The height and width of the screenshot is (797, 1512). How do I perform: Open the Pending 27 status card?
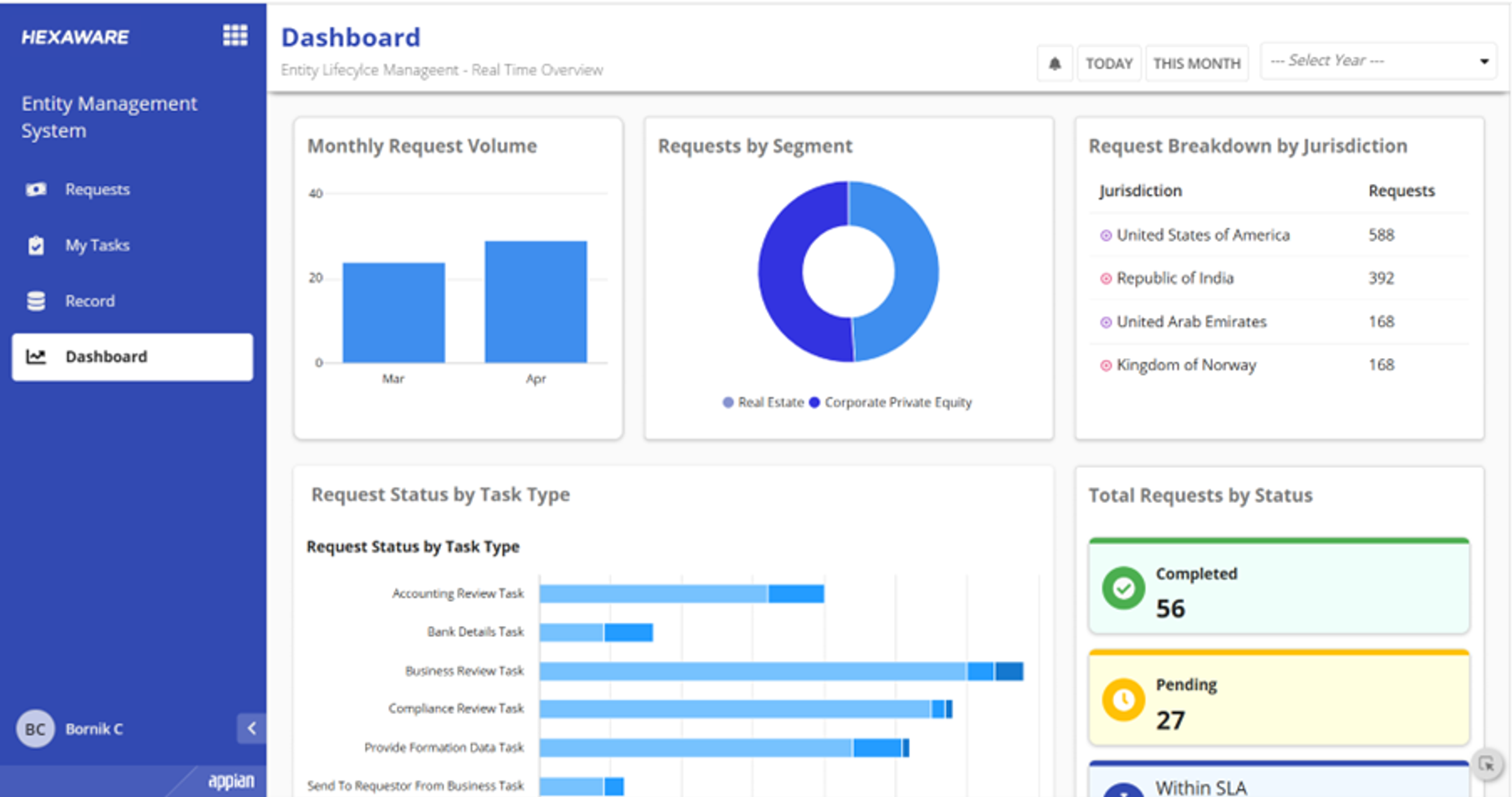1279,697
